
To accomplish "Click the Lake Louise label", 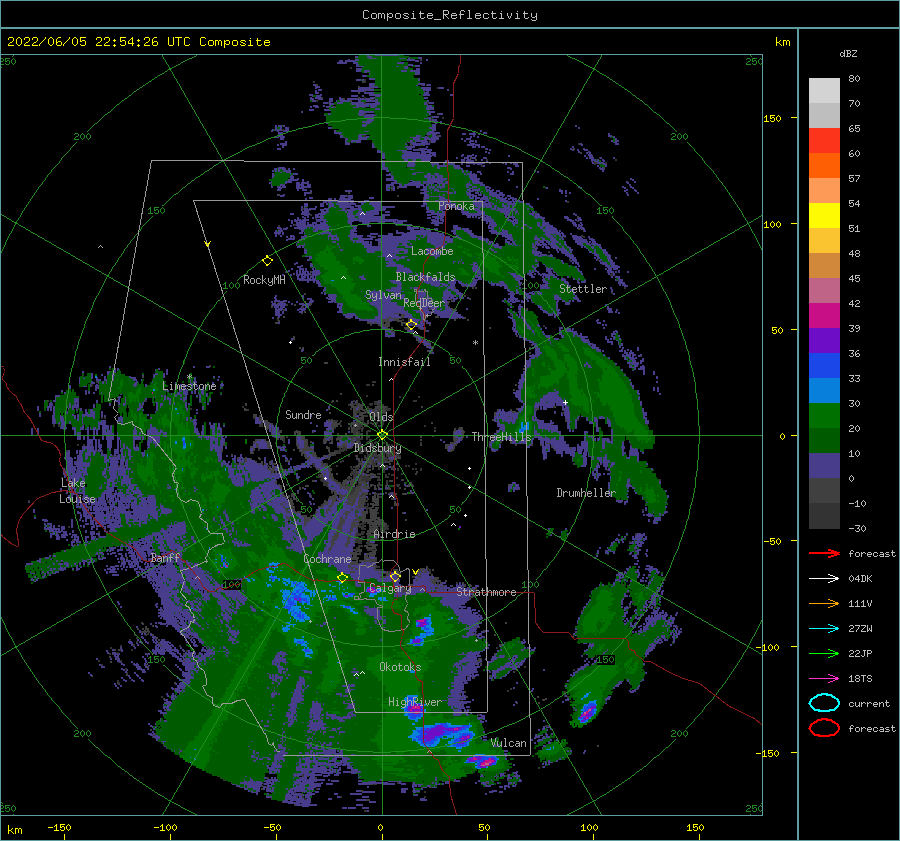I will click(77, 491).
